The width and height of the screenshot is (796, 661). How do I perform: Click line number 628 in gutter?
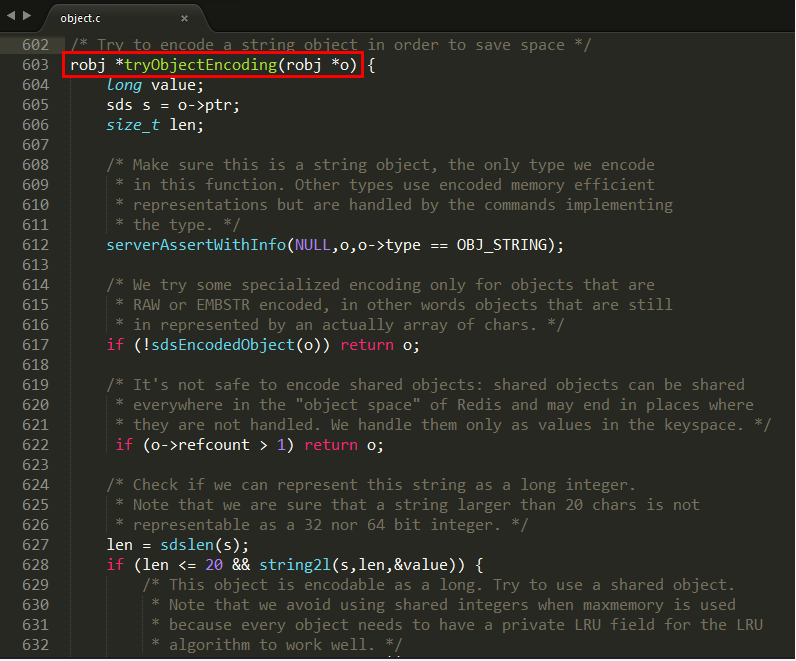35,565
